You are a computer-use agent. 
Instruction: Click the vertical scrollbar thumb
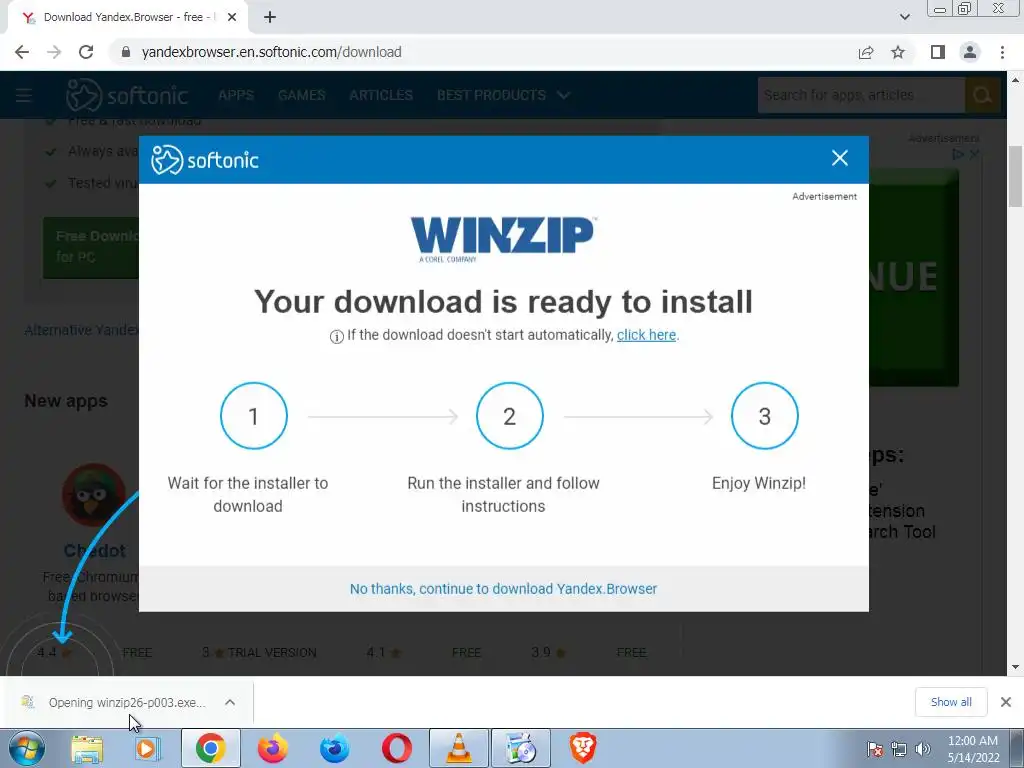click(x=1016, y=176)
